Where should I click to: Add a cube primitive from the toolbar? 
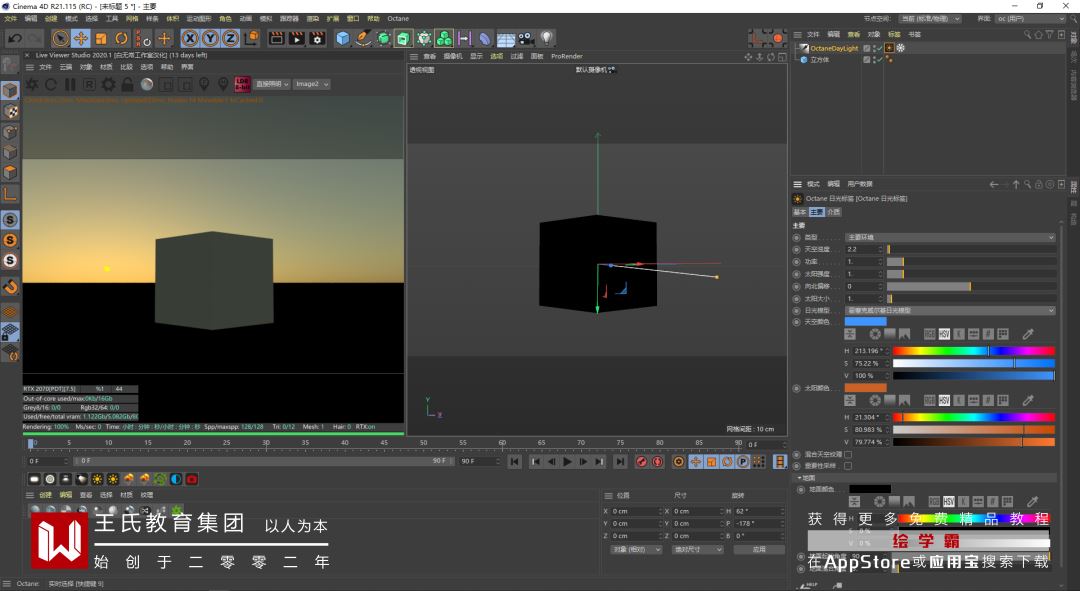click(343, 38)
